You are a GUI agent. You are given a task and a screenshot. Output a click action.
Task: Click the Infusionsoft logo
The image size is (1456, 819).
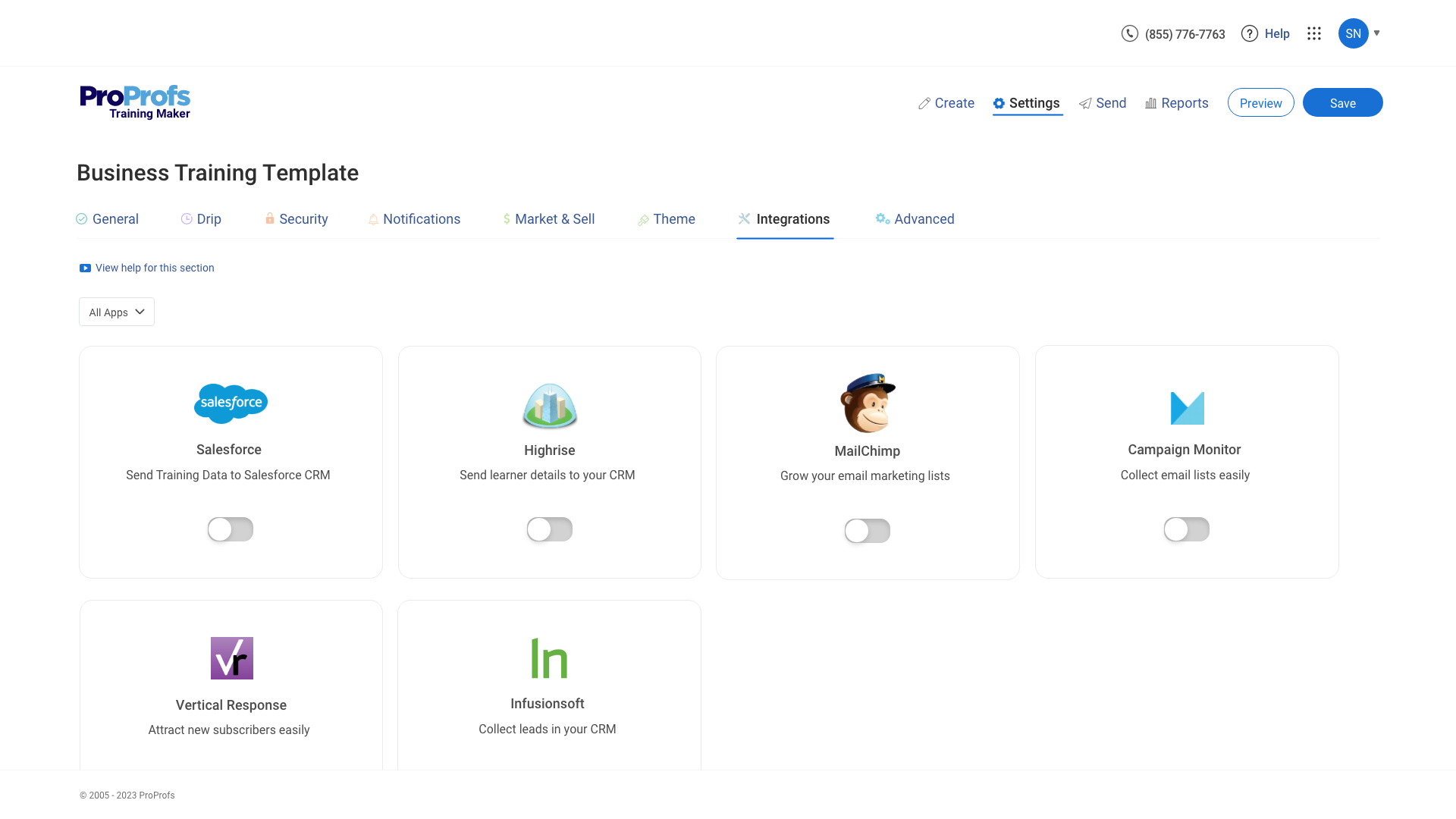(549, 657)
